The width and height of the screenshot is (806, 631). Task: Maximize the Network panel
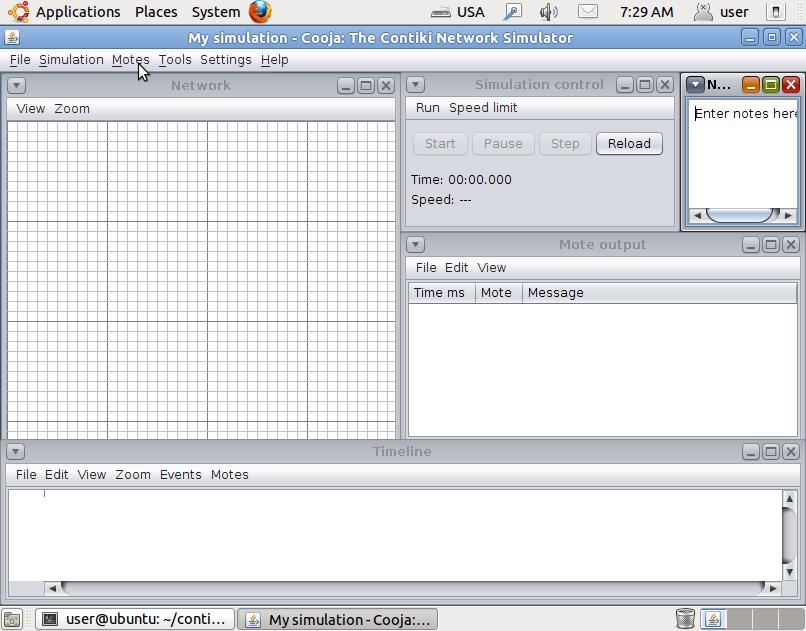click(x=366, y=85)
